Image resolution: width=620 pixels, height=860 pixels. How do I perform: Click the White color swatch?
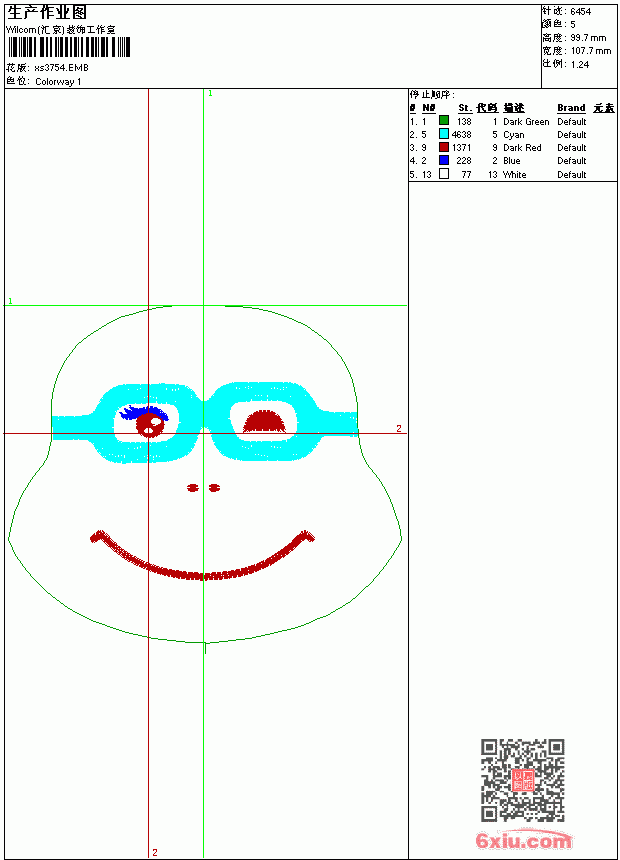(x=444, y=174)
